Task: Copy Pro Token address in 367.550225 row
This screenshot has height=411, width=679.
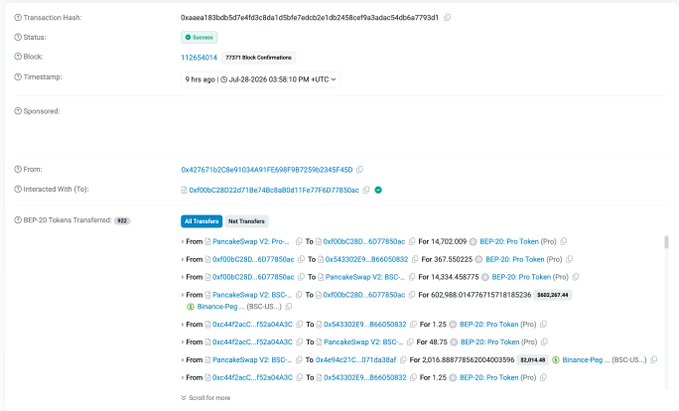Action: (569, 259)
